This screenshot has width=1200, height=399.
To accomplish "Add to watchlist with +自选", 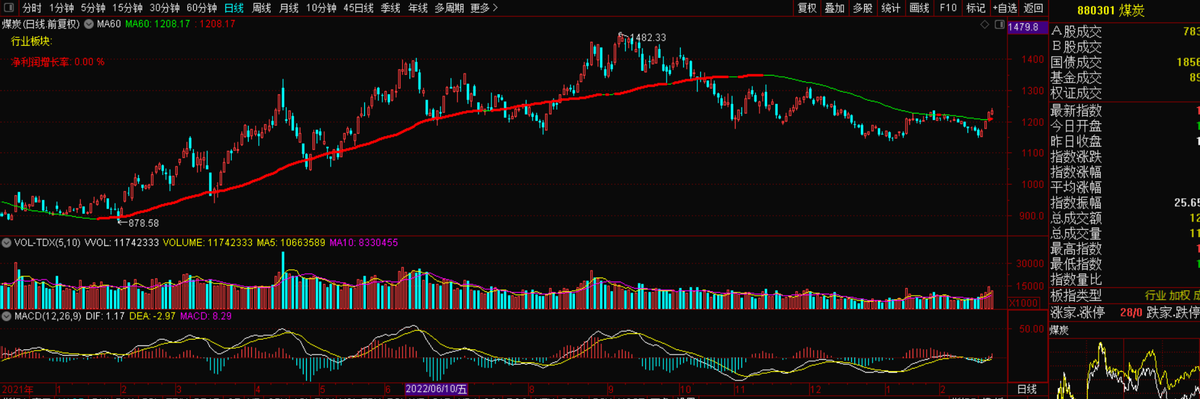I will [1005, 7].
